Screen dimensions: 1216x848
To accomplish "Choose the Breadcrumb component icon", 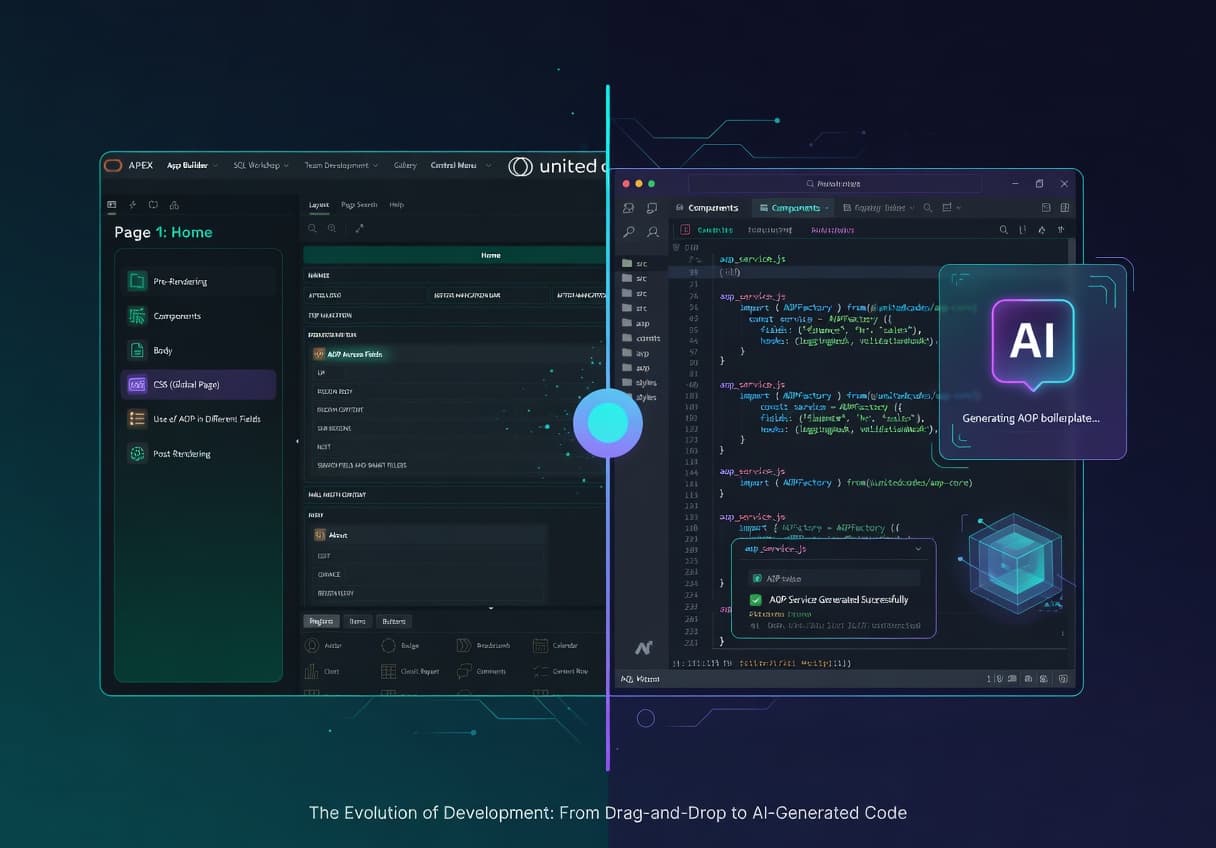I will click(465, 646).
